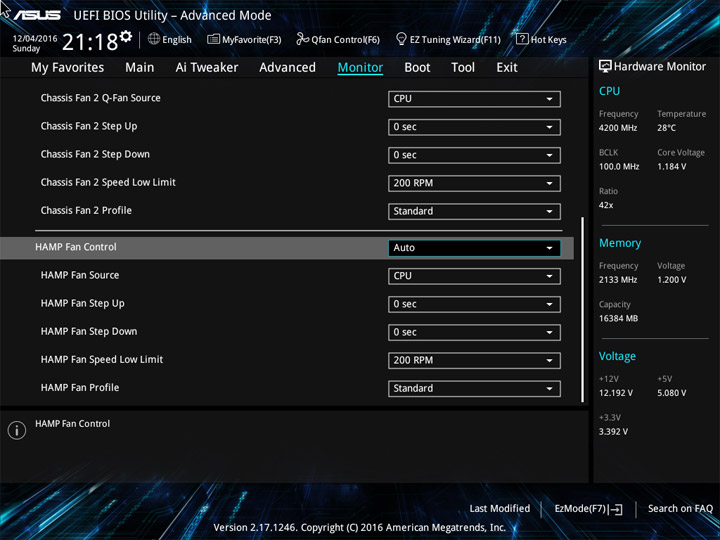Click Memory voltage 1.200 V
Screen dimensions: 720x540
pos(671,280)
